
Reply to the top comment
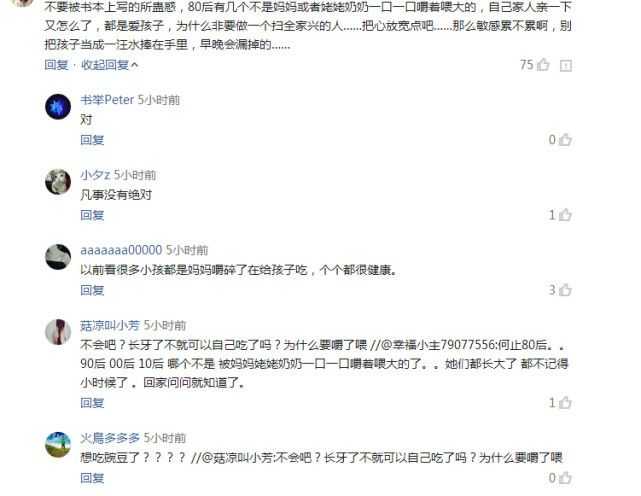[x=56, y=65]
